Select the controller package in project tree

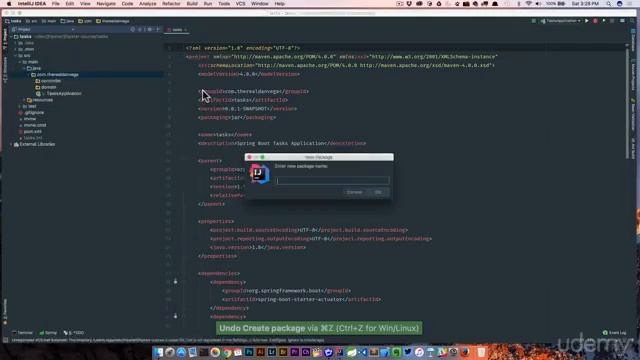click(48, 81)
